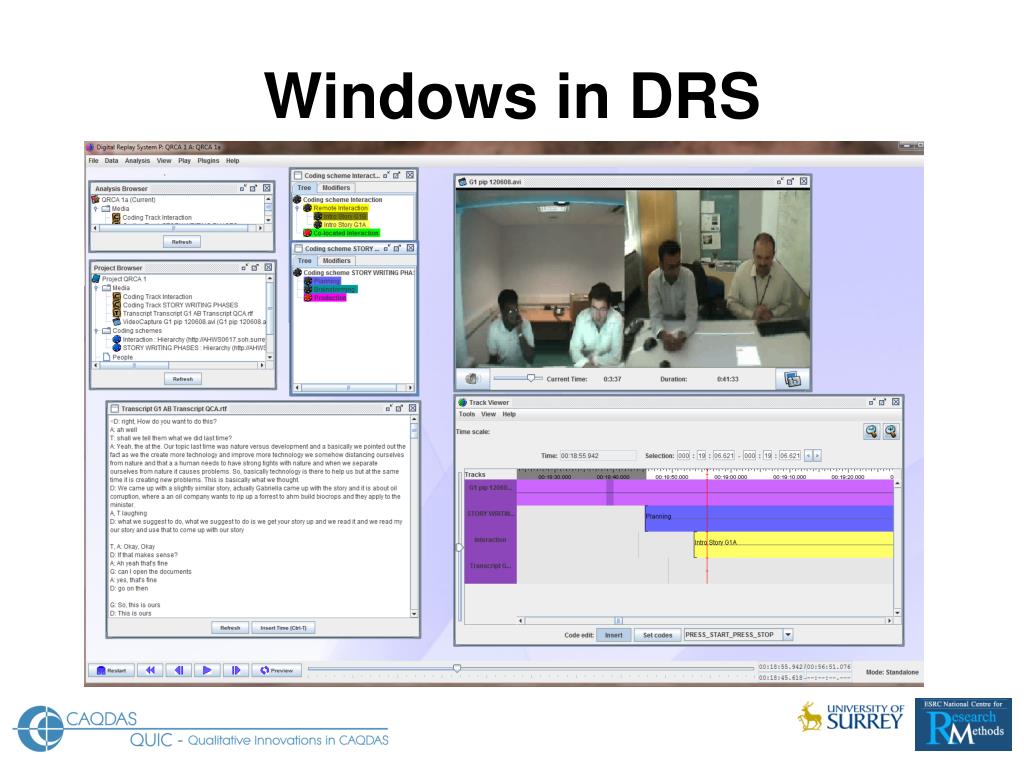Viewport: 1024px width, 768px height.
Task: Click the Preview button
Action: 277,670
